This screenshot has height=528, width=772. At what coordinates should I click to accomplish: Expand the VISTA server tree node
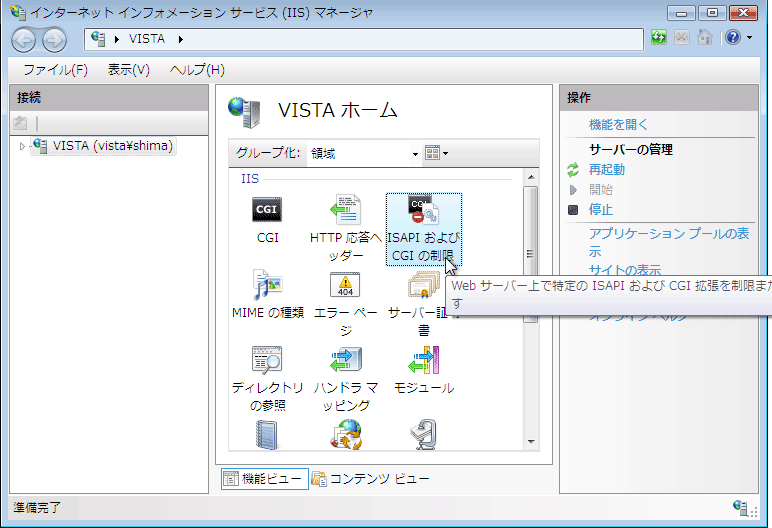pyautogui.click(x=22, y=147)
